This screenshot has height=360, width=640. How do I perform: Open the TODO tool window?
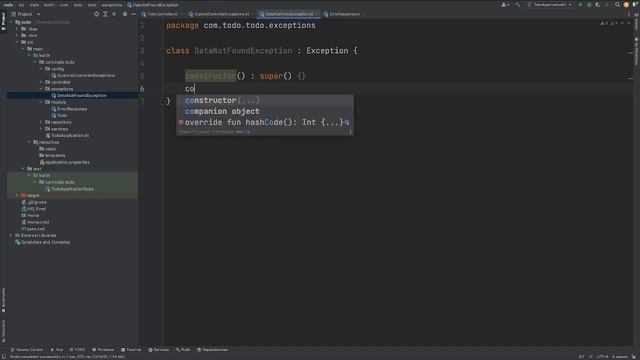click(x=77, y=350)
